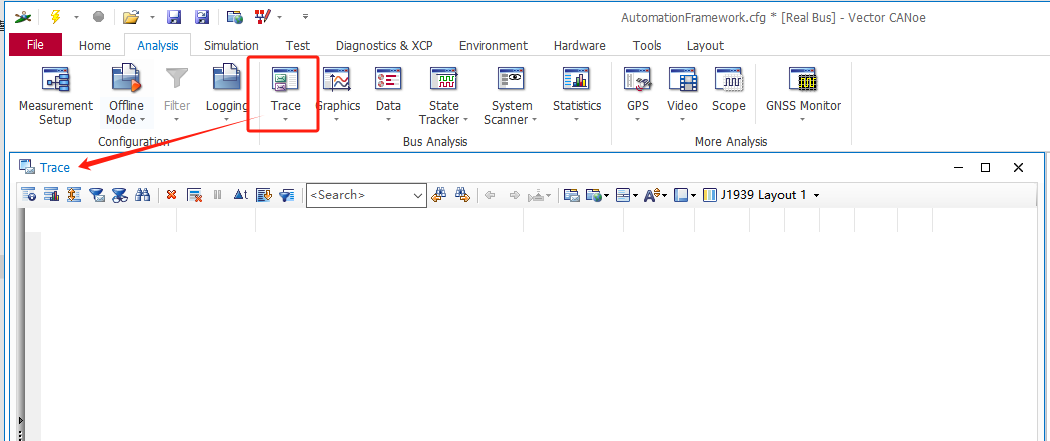Save configuration with the first floppy disk icon

tap(173, 17)
